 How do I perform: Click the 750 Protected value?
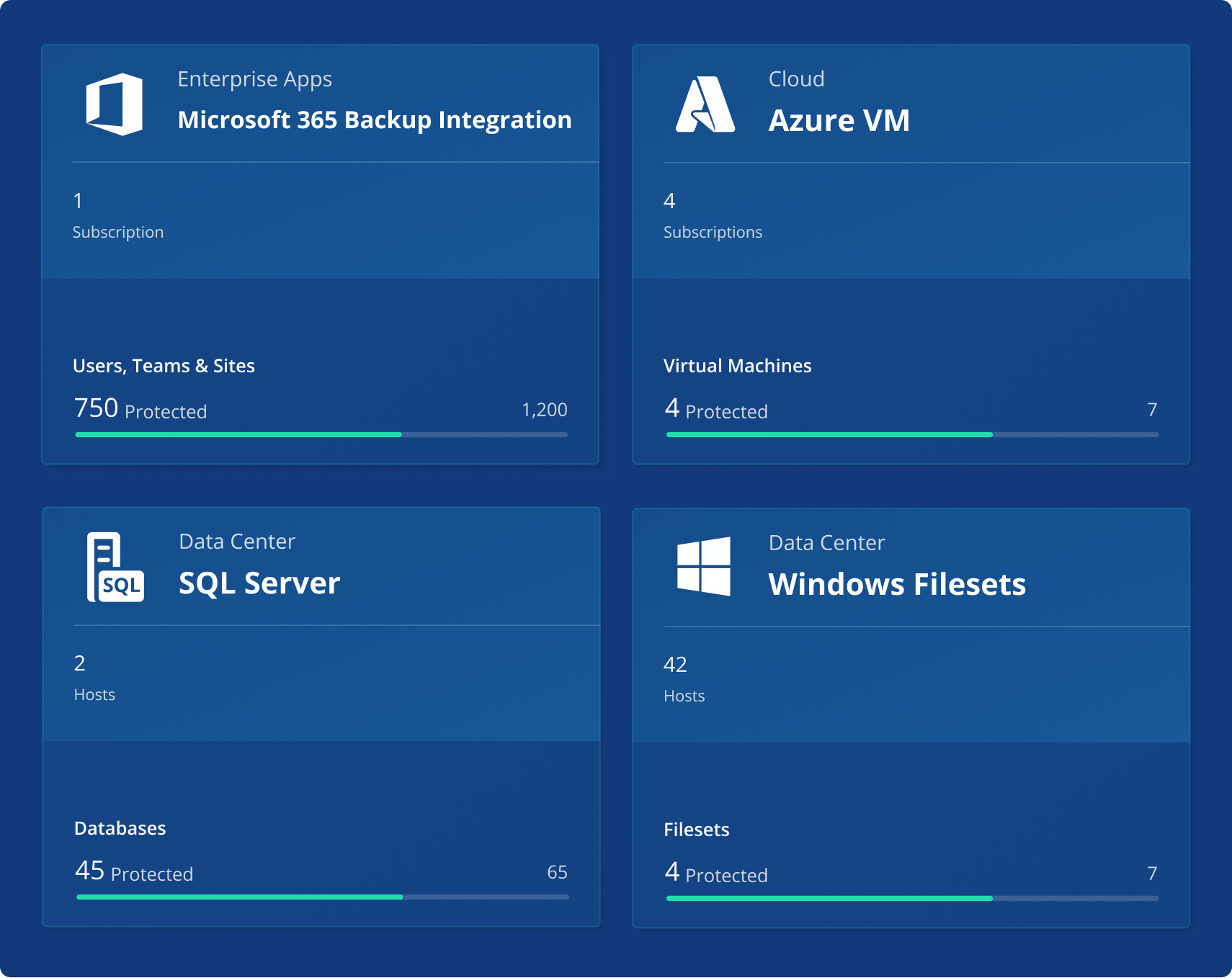pos(140,409)
